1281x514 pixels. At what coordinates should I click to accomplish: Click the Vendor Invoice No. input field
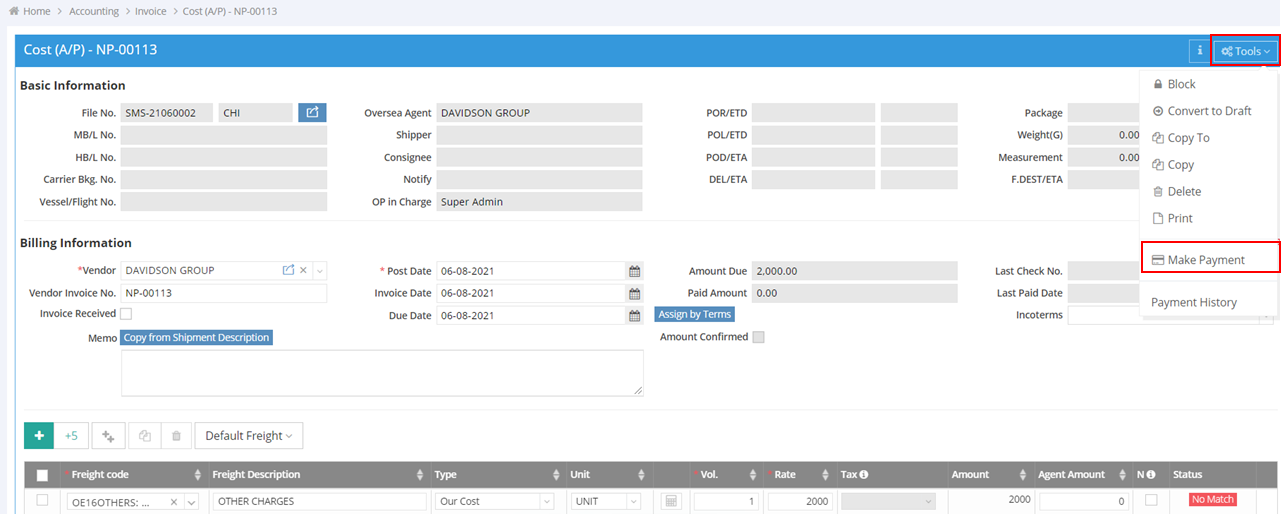(x=223, y=293)
